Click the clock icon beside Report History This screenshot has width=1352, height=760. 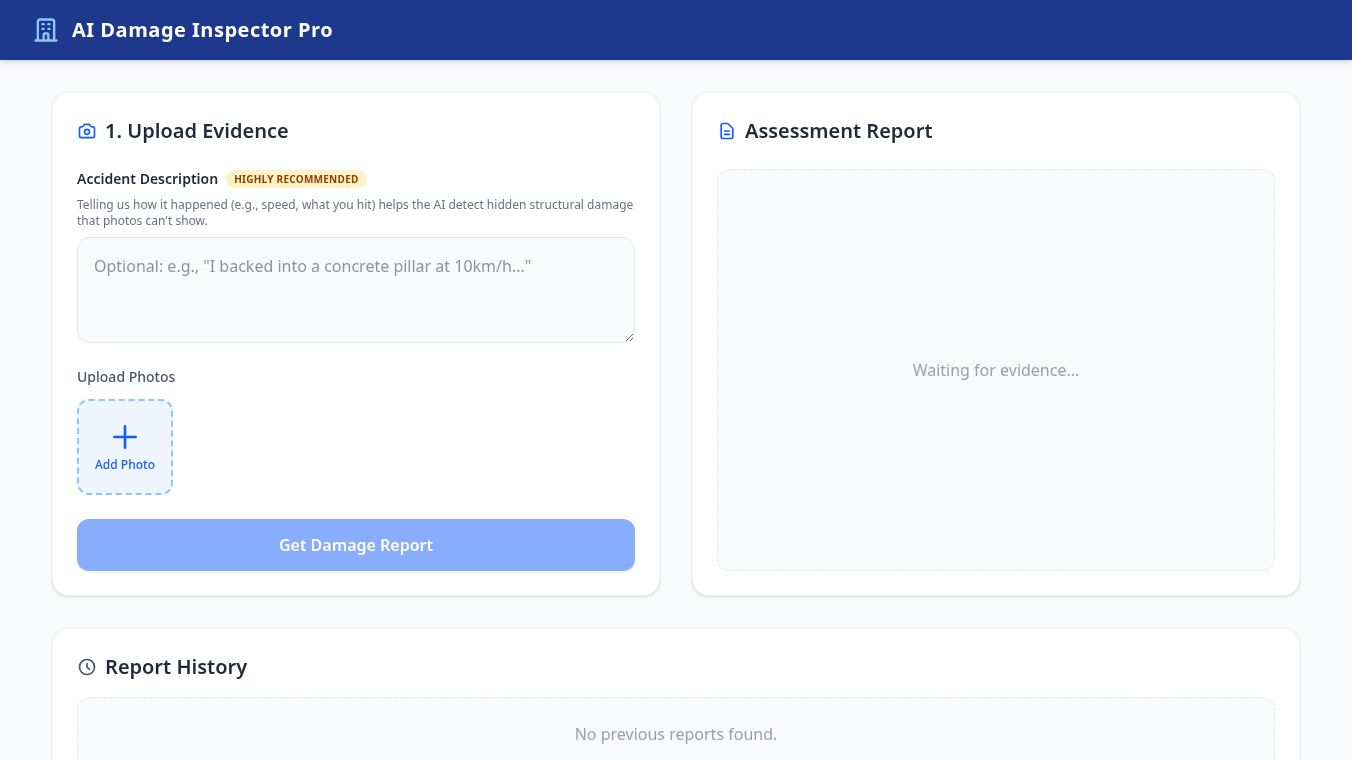87,667
